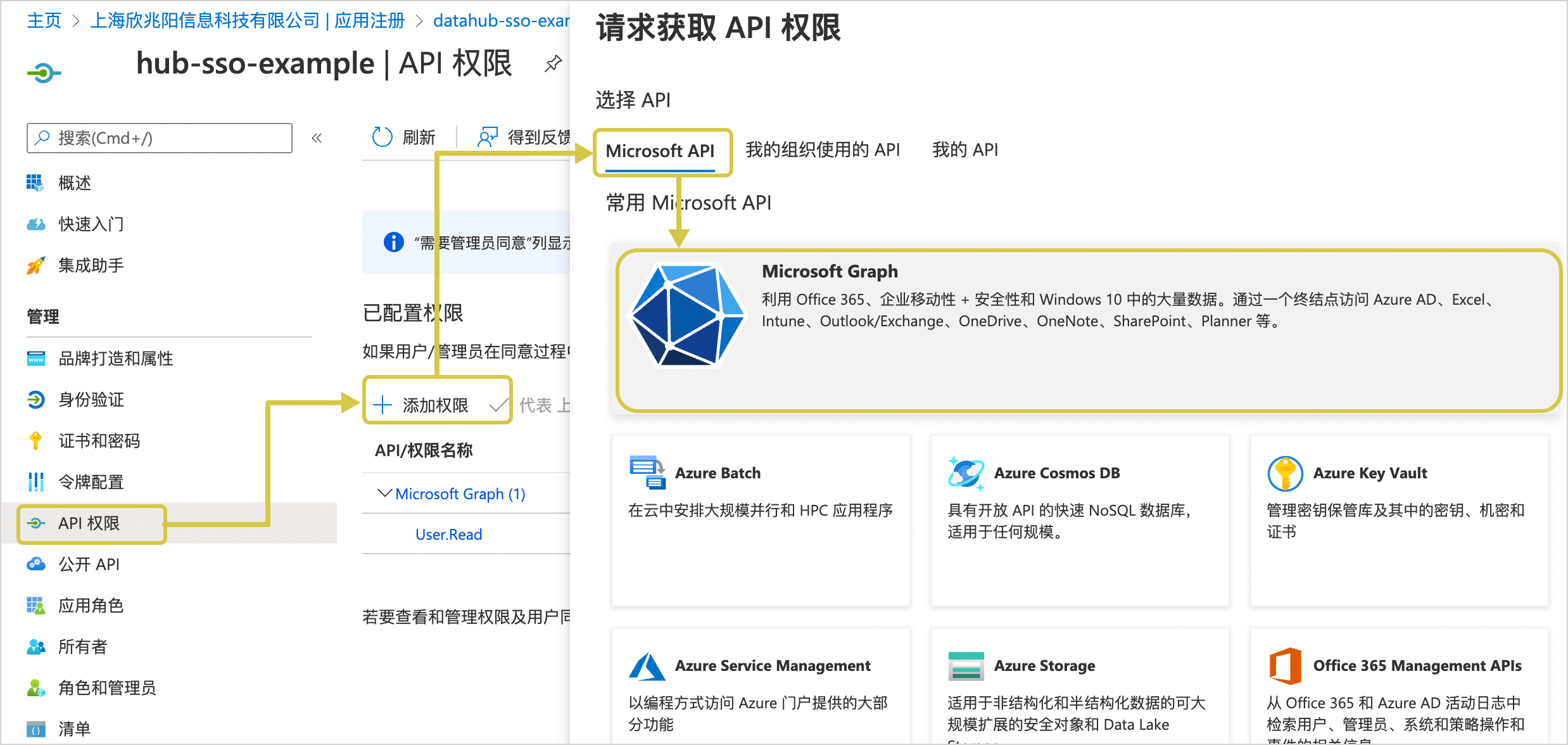Focus the 搜索(Cmd+/) search box
The height and width of the screenshot is (745, 1568).
[x=160, y=138]
